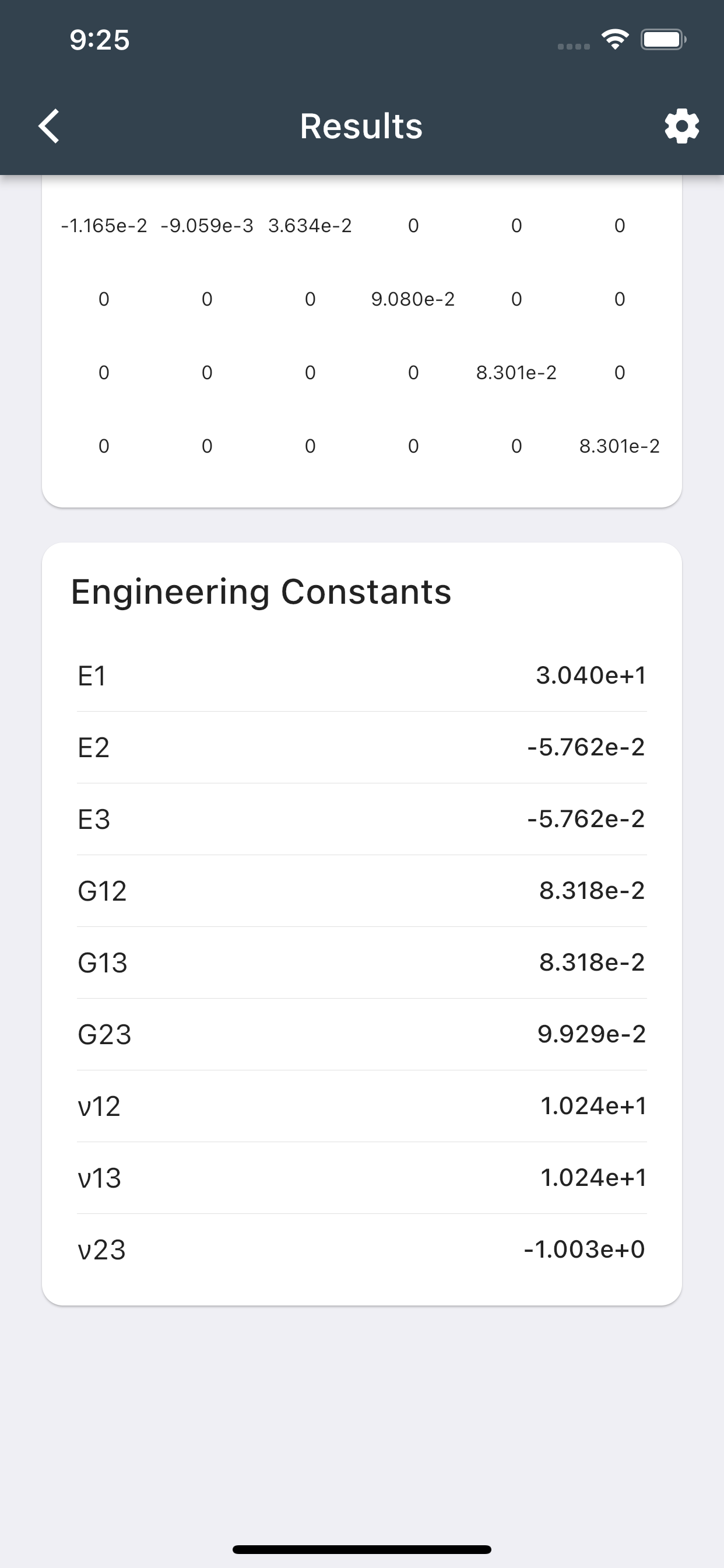Tap the Results header title

point(361,127)
